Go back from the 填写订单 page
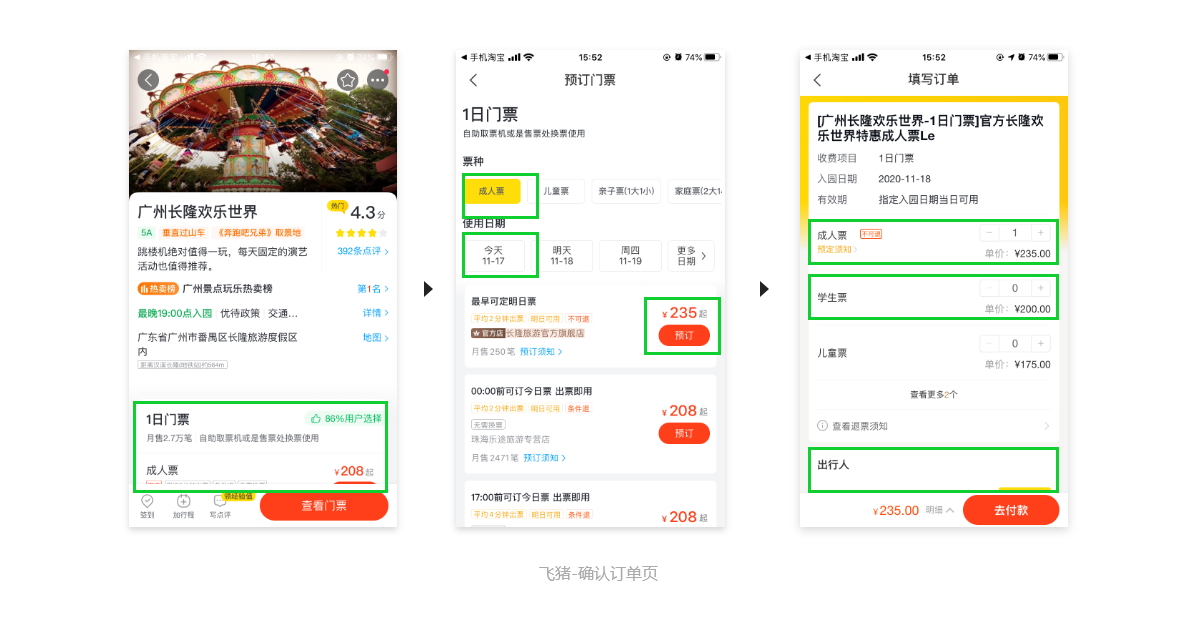Screen dimensions: 1196x618 click(818, 80)
